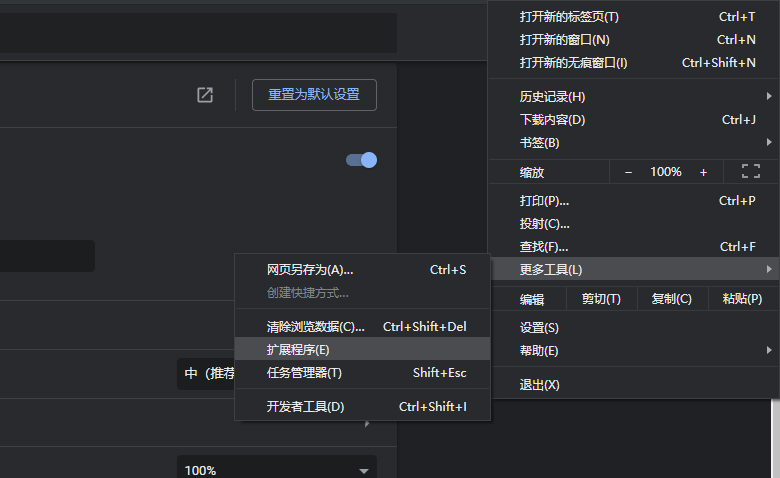The width and height of the screenshot is (780, 478).
Task: Select 清除浏览数据(C)... in submenu
Action: (x=363, y=327)
